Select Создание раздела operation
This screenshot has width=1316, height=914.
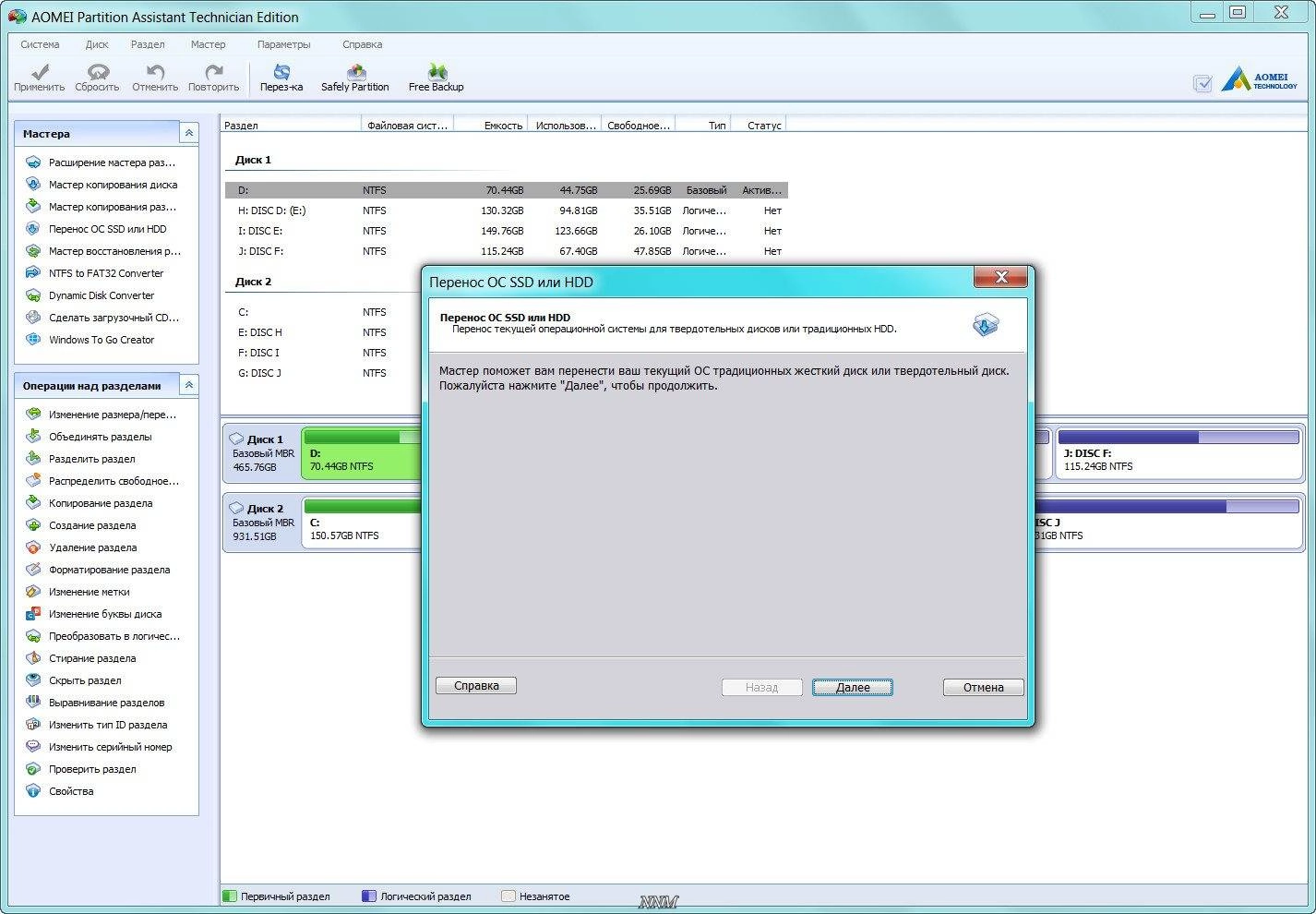click(81, 525)
